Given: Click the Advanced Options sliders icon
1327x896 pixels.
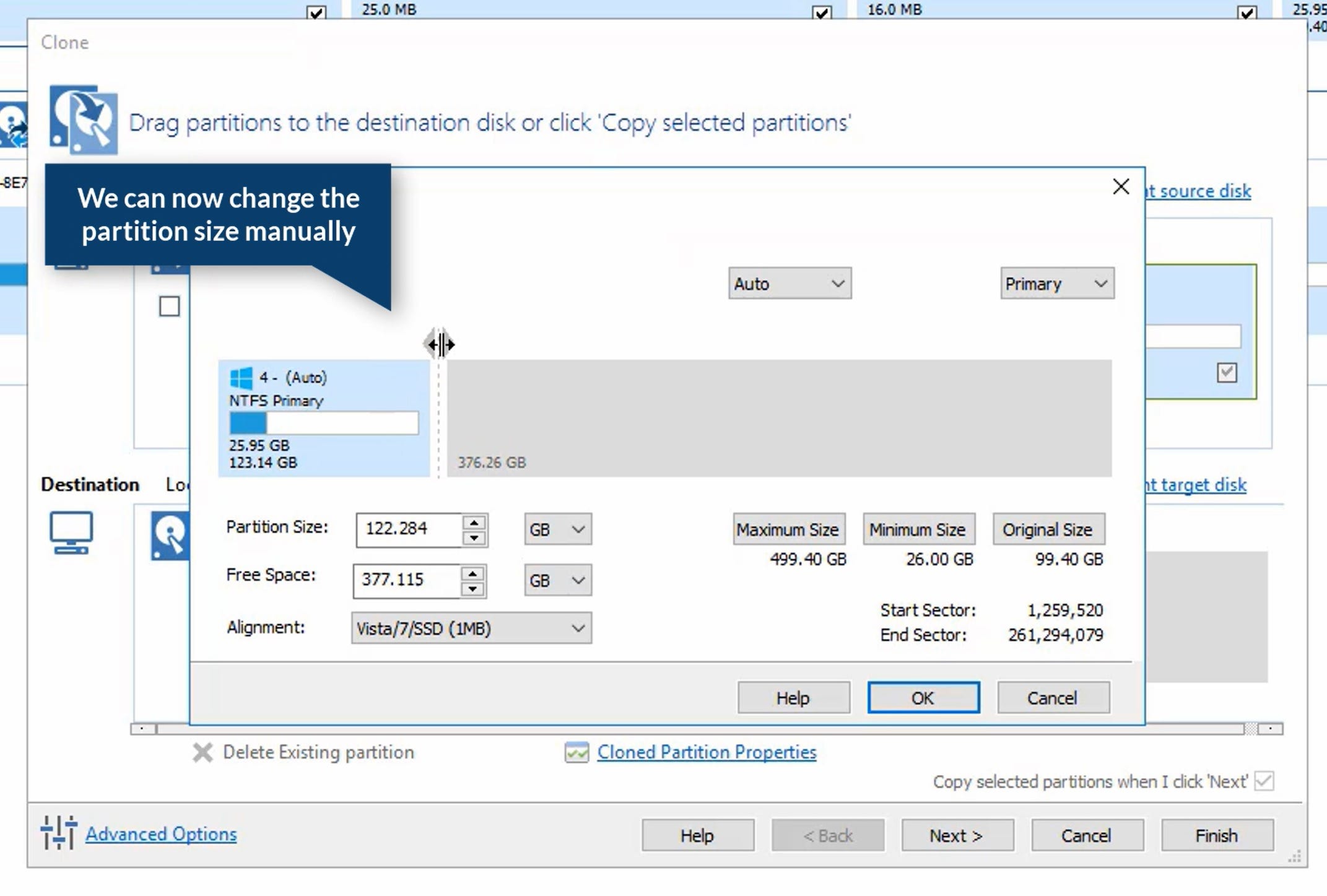Looking at the screenshot, I should 59,832.
